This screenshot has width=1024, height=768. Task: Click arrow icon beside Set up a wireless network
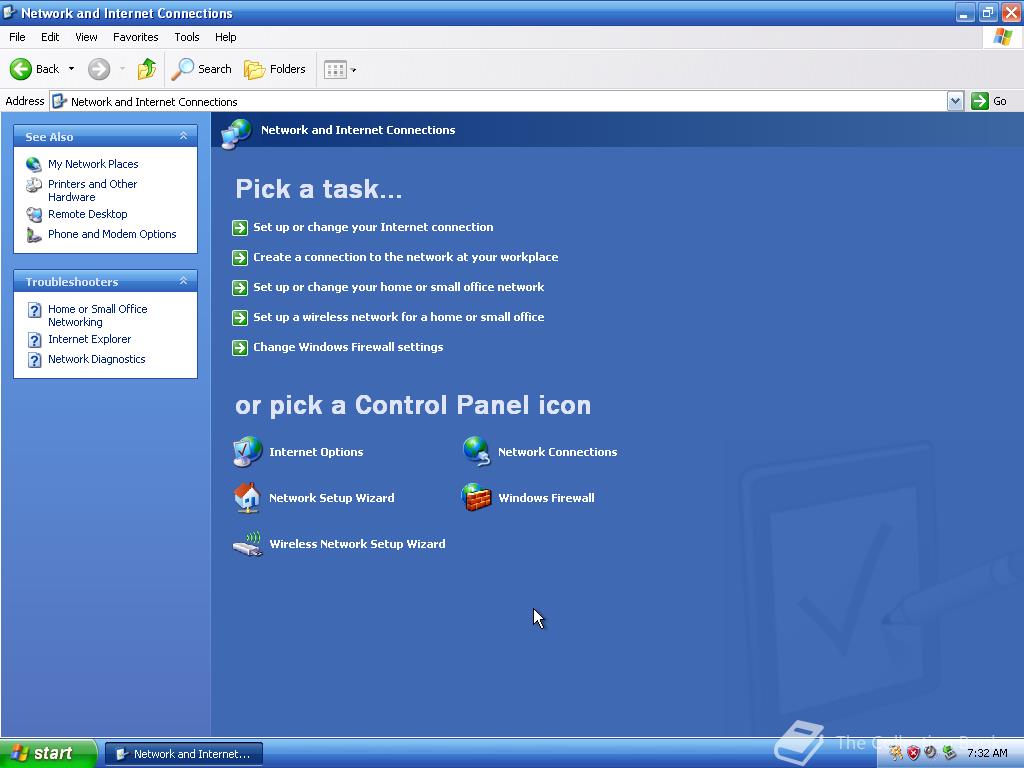pos(240,318)
